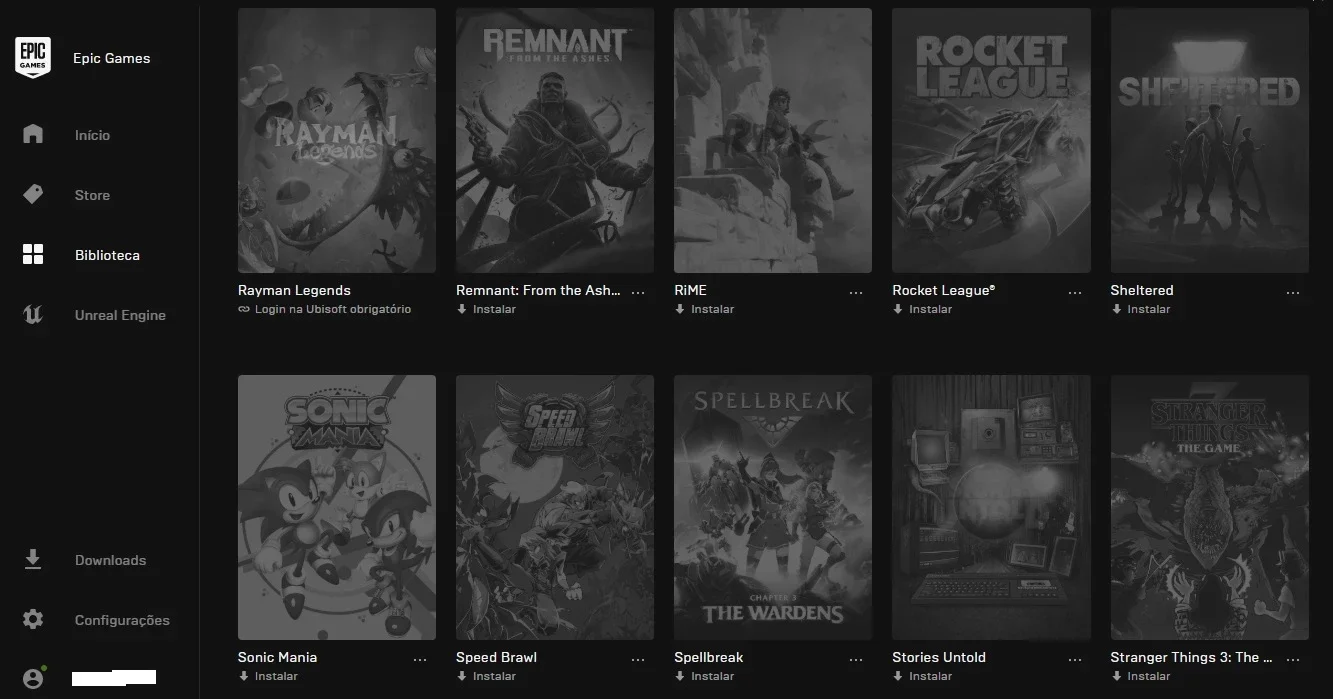Click the Store price tag icon
This screenshot has height=699, width=1333.
coord(33,194)
